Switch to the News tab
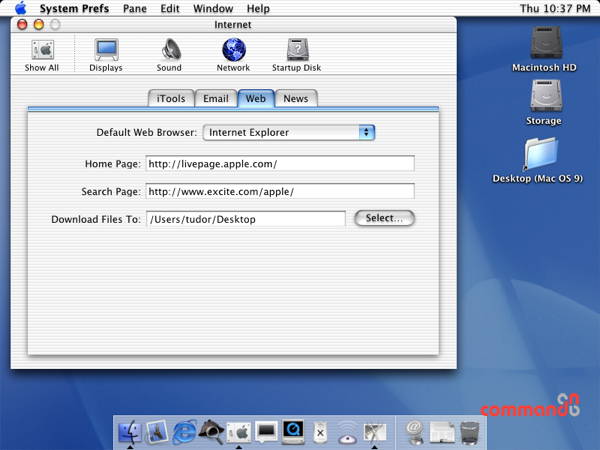Viewport: 600px width, 450px height. pyautogui.click(x=296, y=99)
